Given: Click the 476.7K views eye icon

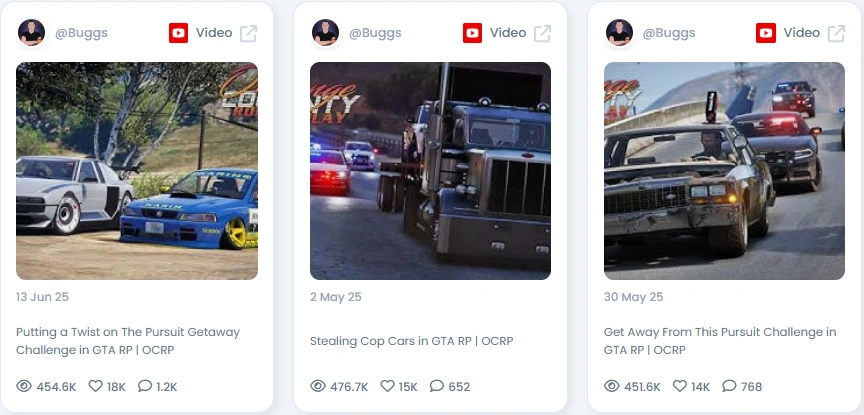Looking at the screenshot, I should (318, 386).
